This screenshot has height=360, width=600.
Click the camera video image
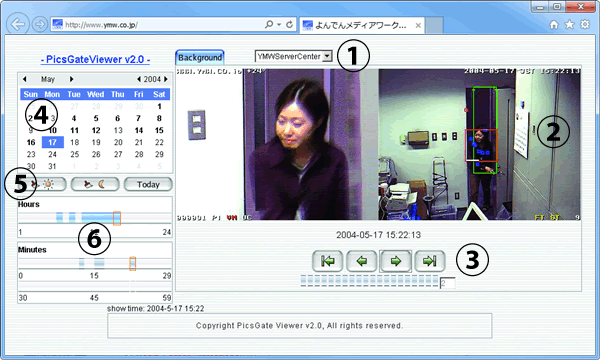click(378, 144)
